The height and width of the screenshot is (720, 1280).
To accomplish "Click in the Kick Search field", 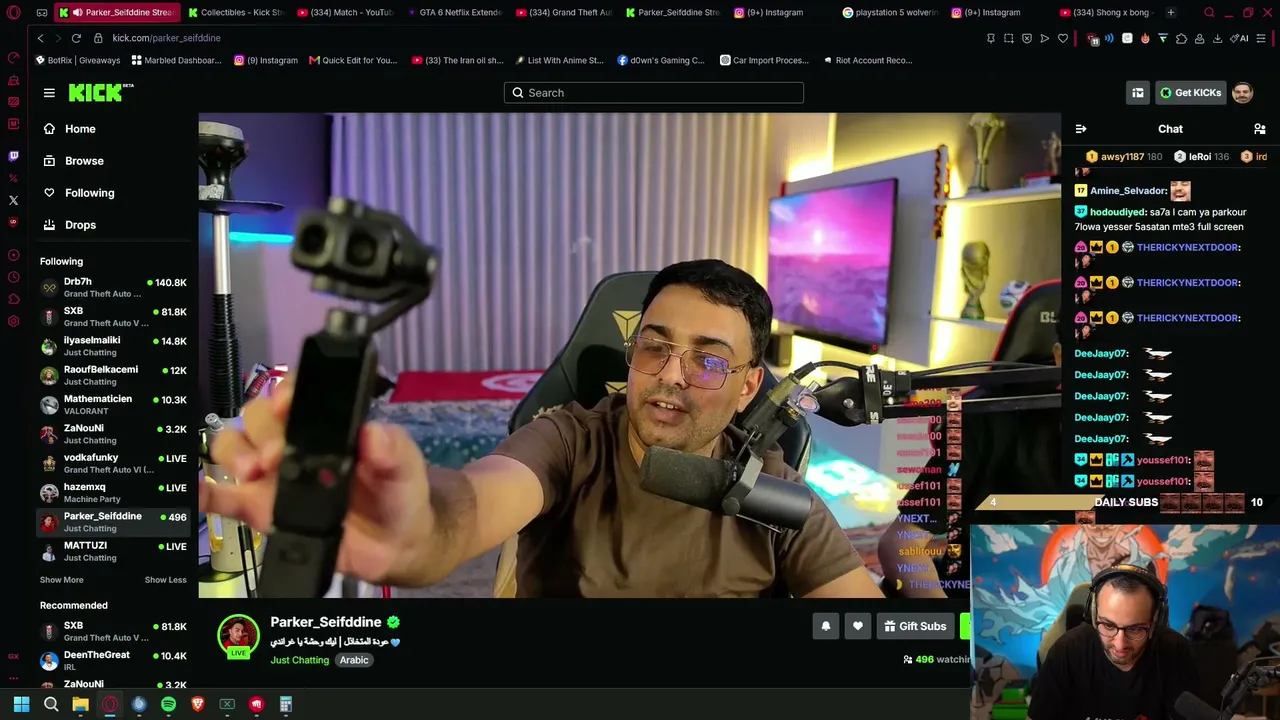I will click(x=654, y=93).
